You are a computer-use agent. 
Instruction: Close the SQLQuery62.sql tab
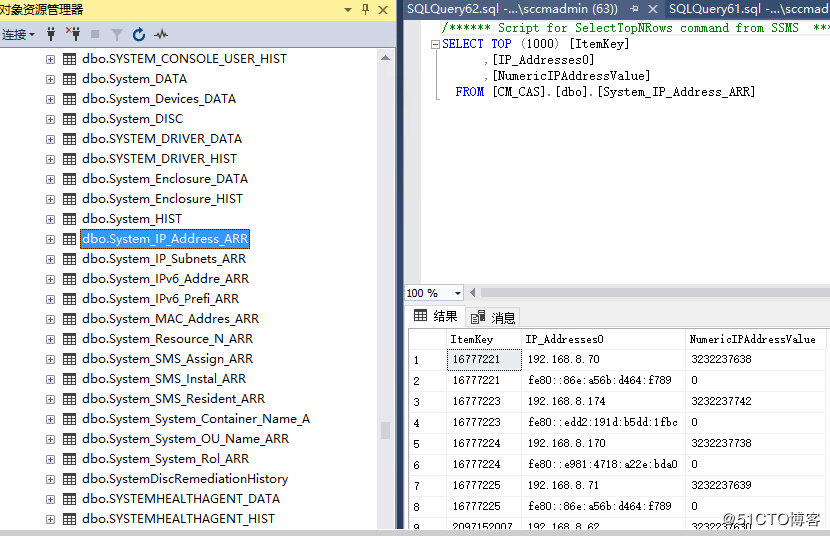tap(653, 9)
